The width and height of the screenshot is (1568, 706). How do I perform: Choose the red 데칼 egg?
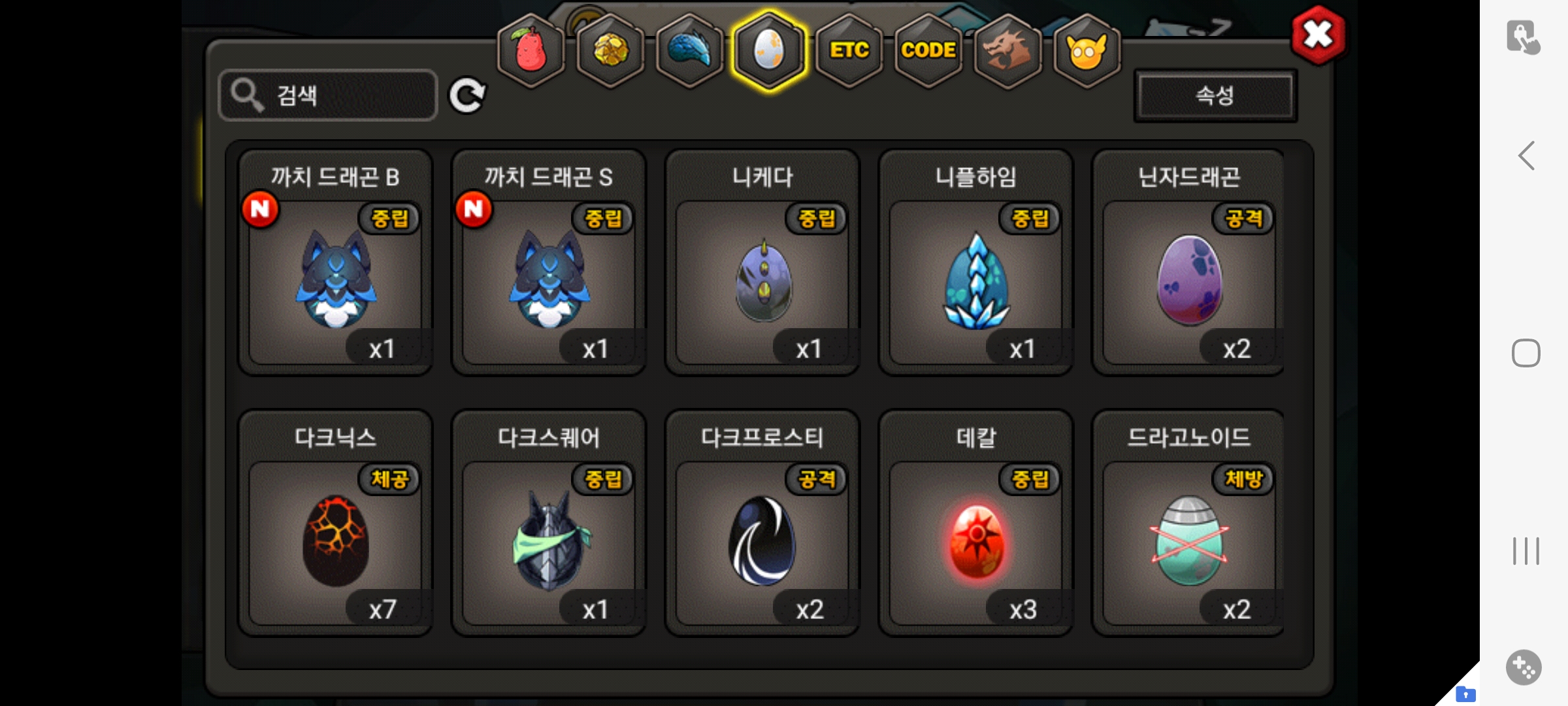976,523
